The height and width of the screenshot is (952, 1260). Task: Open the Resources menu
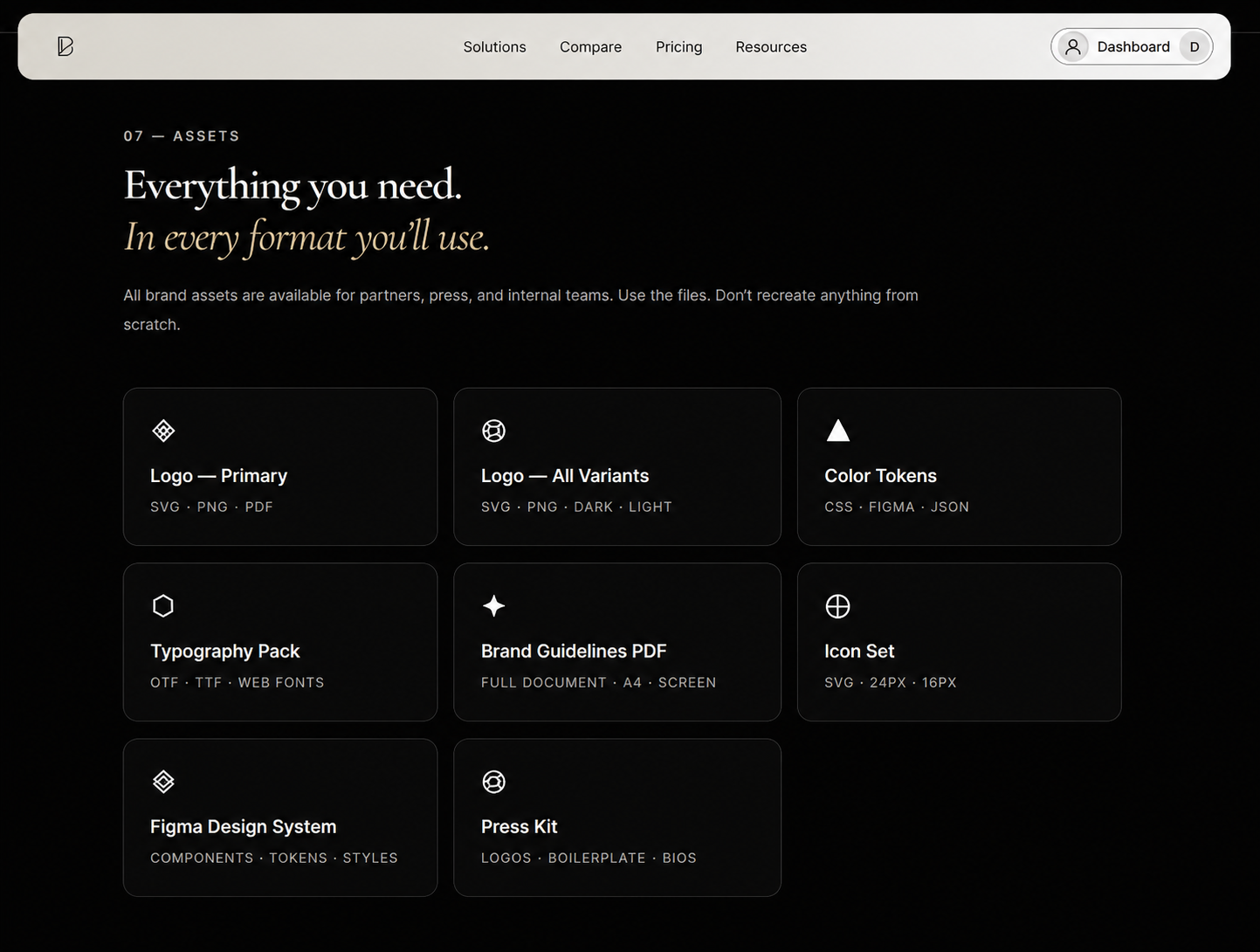771,47
